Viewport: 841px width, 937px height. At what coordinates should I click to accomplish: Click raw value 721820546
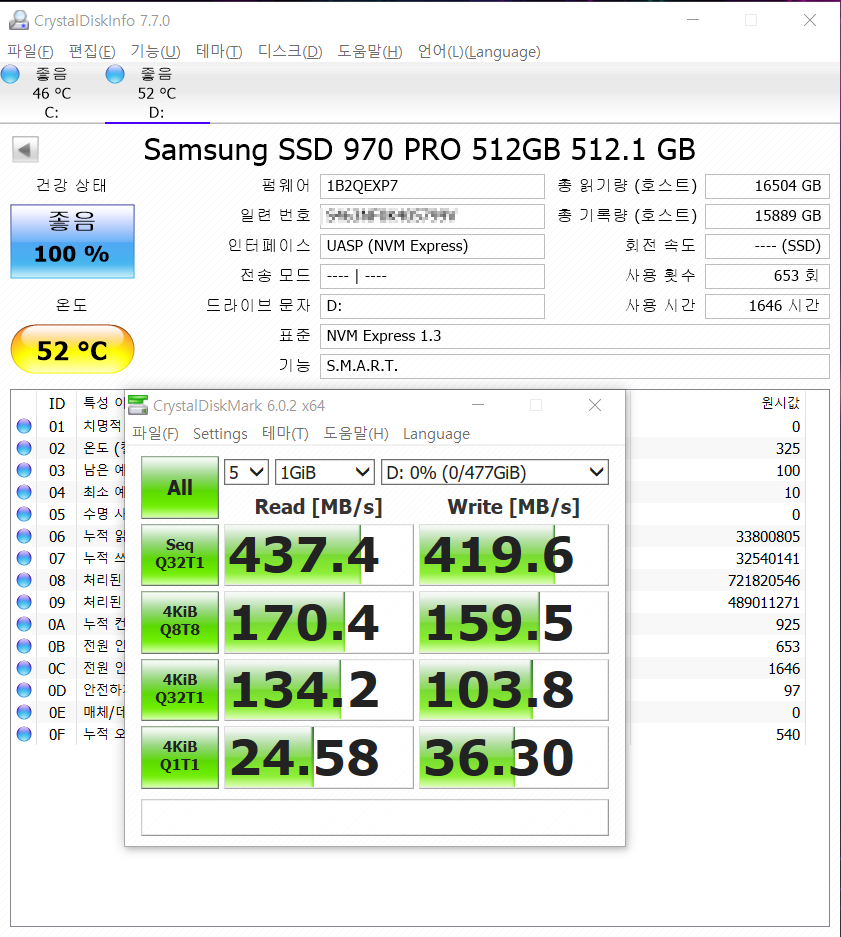763,580
